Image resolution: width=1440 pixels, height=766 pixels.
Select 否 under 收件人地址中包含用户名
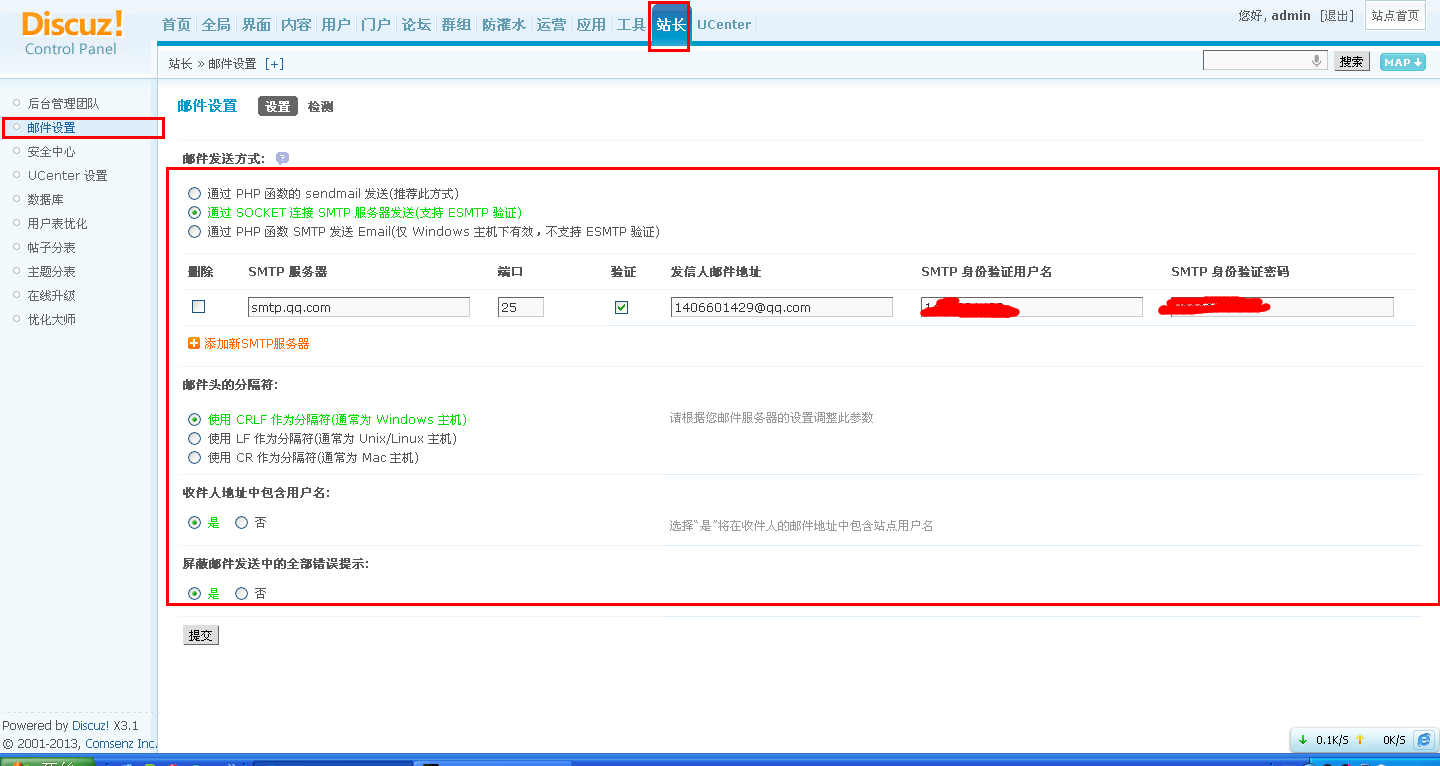point(241,523)
